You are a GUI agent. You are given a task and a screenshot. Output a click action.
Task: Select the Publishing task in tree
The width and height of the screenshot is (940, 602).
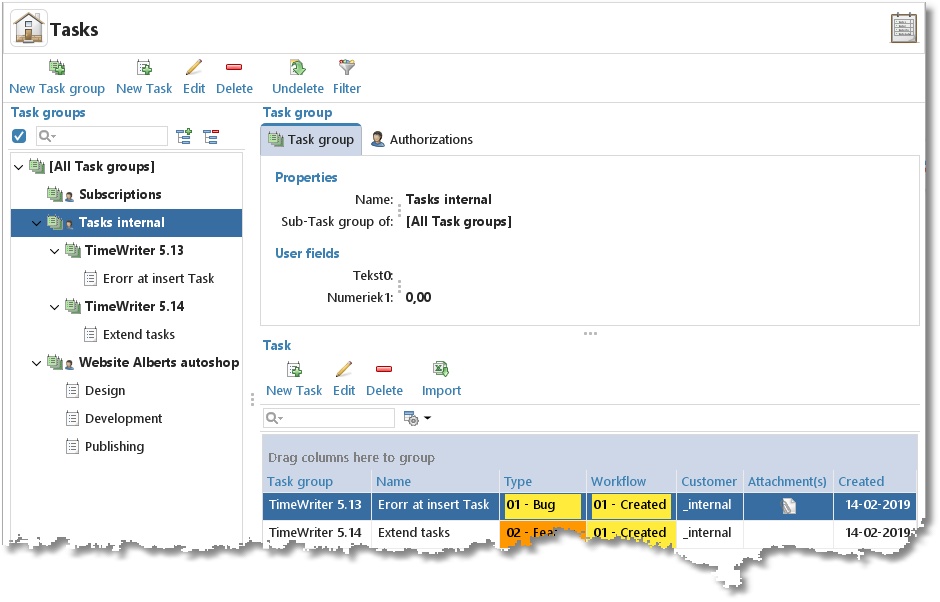coord(115,447)
